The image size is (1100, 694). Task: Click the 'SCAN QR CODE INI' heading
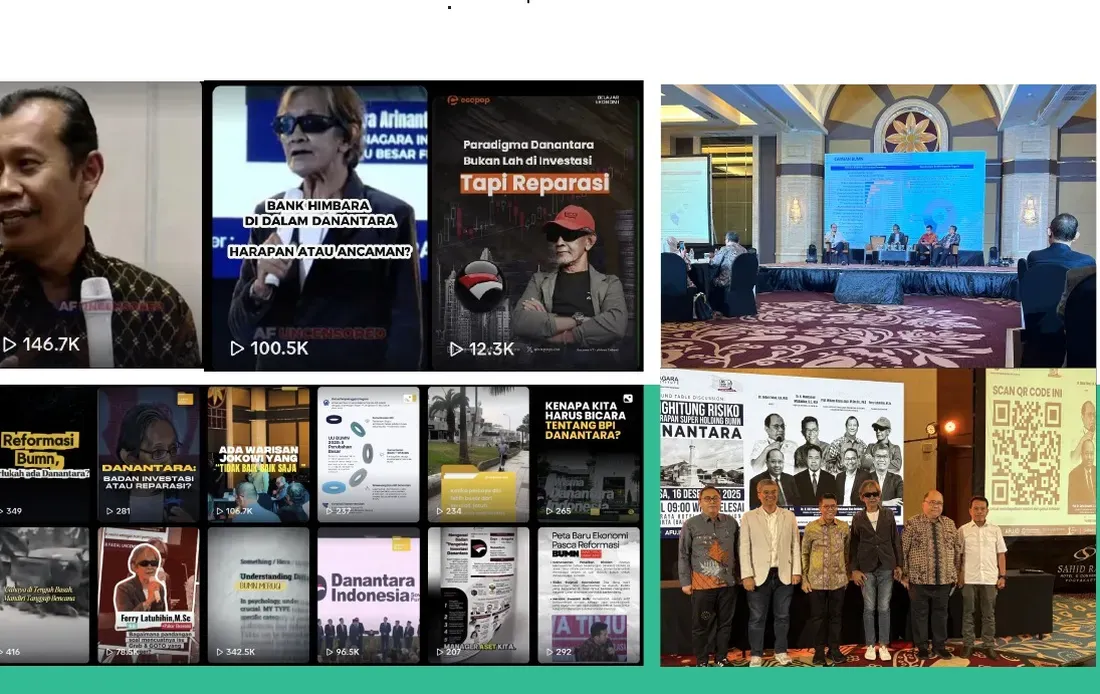point(1026,391)
